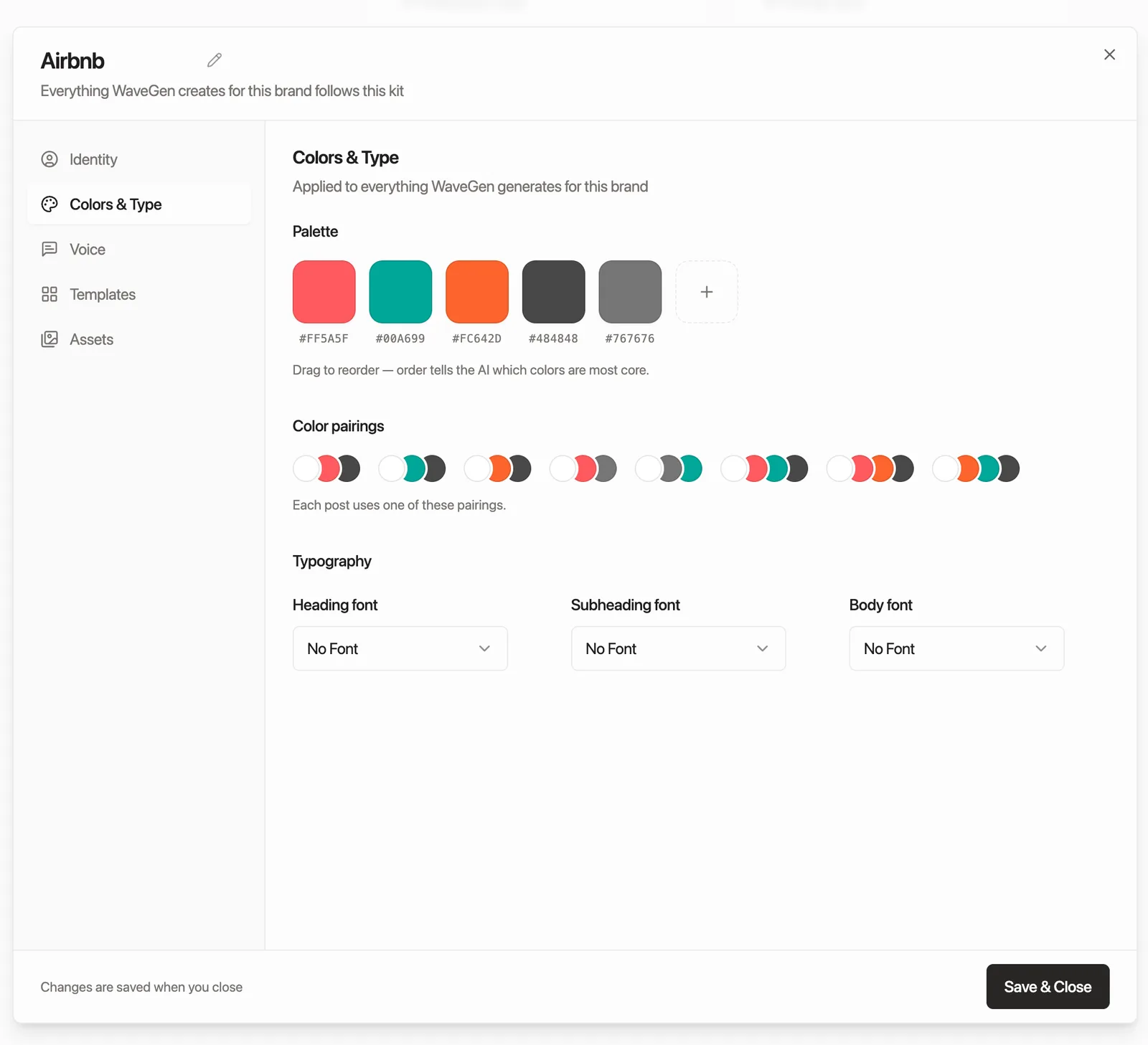The width and height of the screenshot is (1148, 1045).
Task: Select the #FF5A5F coral swatch
Action: point(324,292)
